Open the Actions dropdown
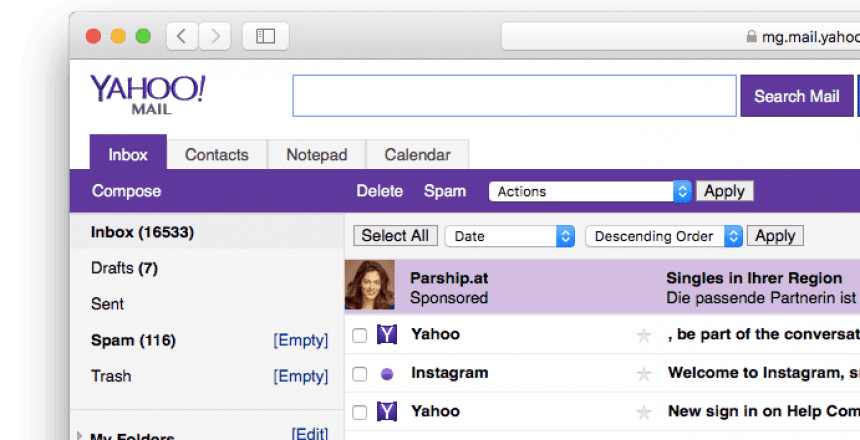Image resolution: width=860 pixels, height=440 pixels. (x=590, y=191)
